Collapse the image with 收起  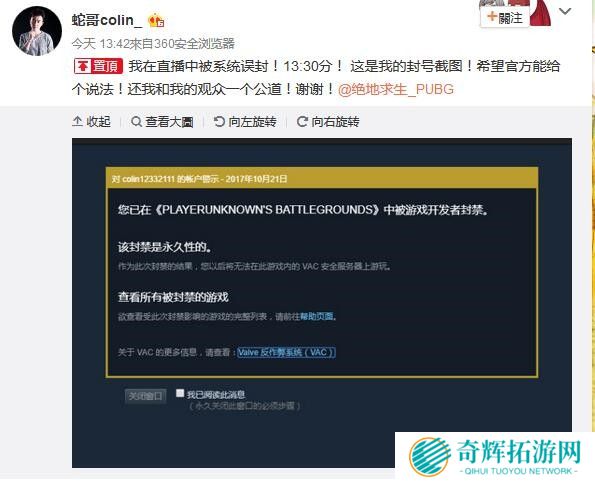91,121
